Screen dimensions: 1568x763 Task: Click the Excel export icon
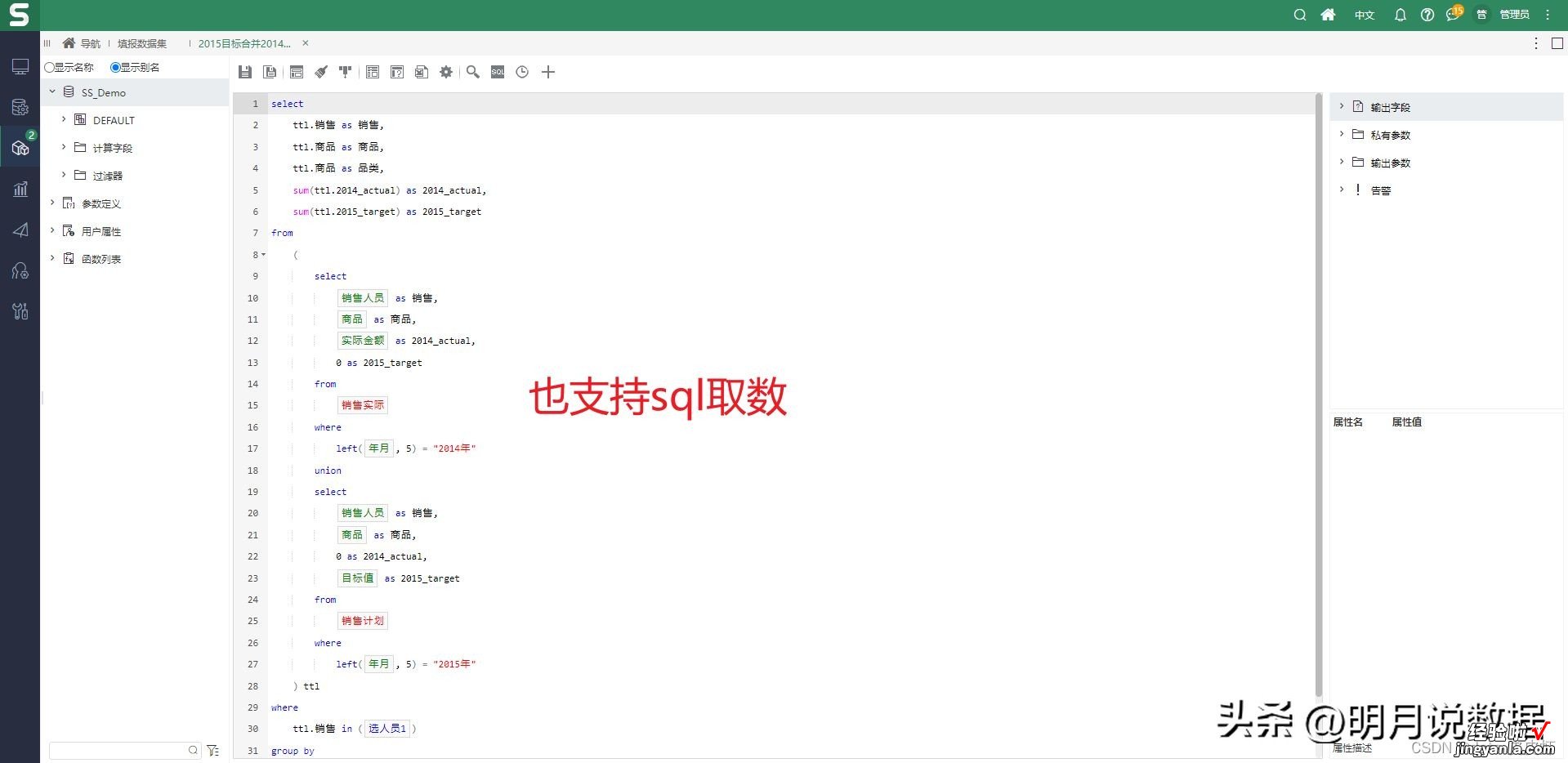[422, 72]
